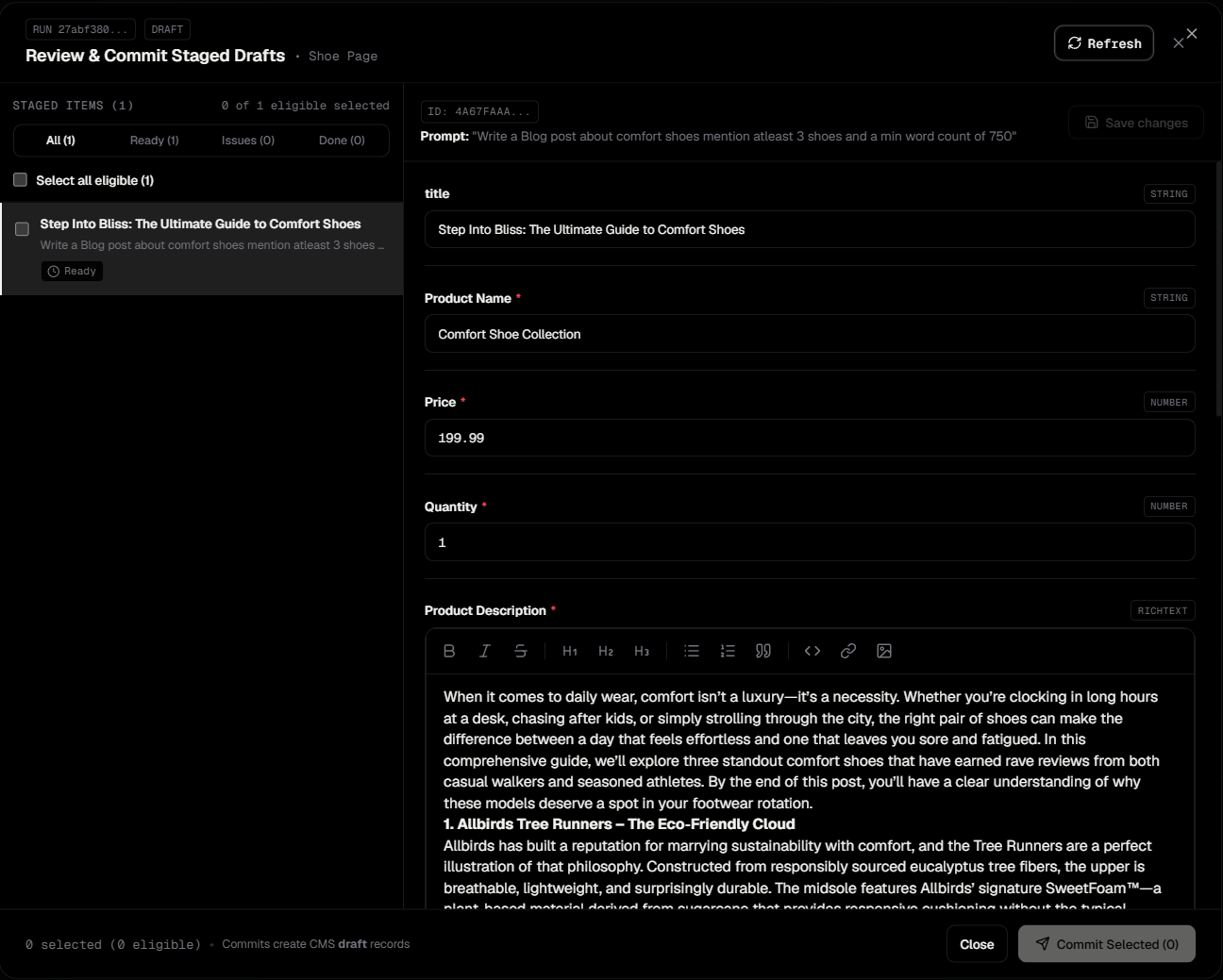Screen dimensions: 1223x980
Task: Click the '0 selected (0 eligible)' status text
Action: [113, 944]
